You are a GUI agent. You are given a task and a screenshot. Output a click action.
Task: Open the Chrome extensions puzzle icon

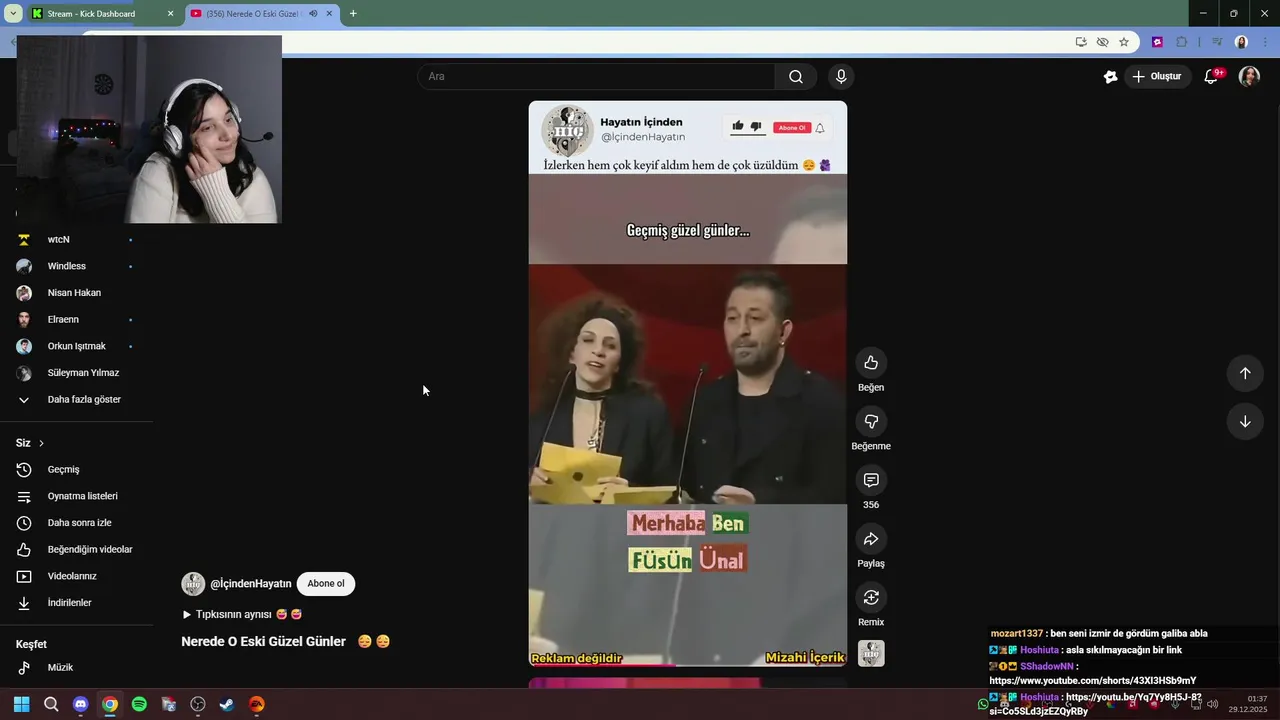click(1182, 42)
